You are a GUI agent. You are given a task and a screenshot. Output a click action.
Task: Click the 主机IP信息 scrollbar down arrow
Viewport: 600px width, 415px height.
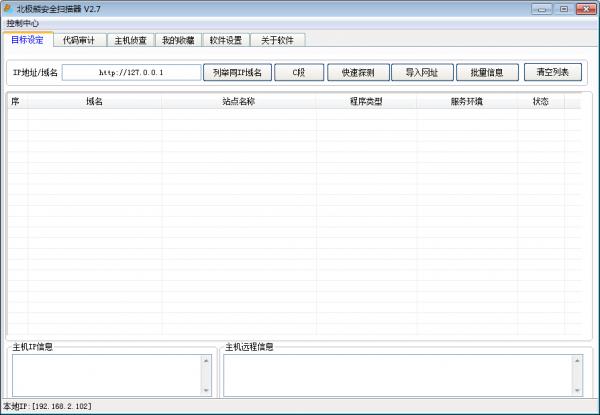(x=207, y=391)
